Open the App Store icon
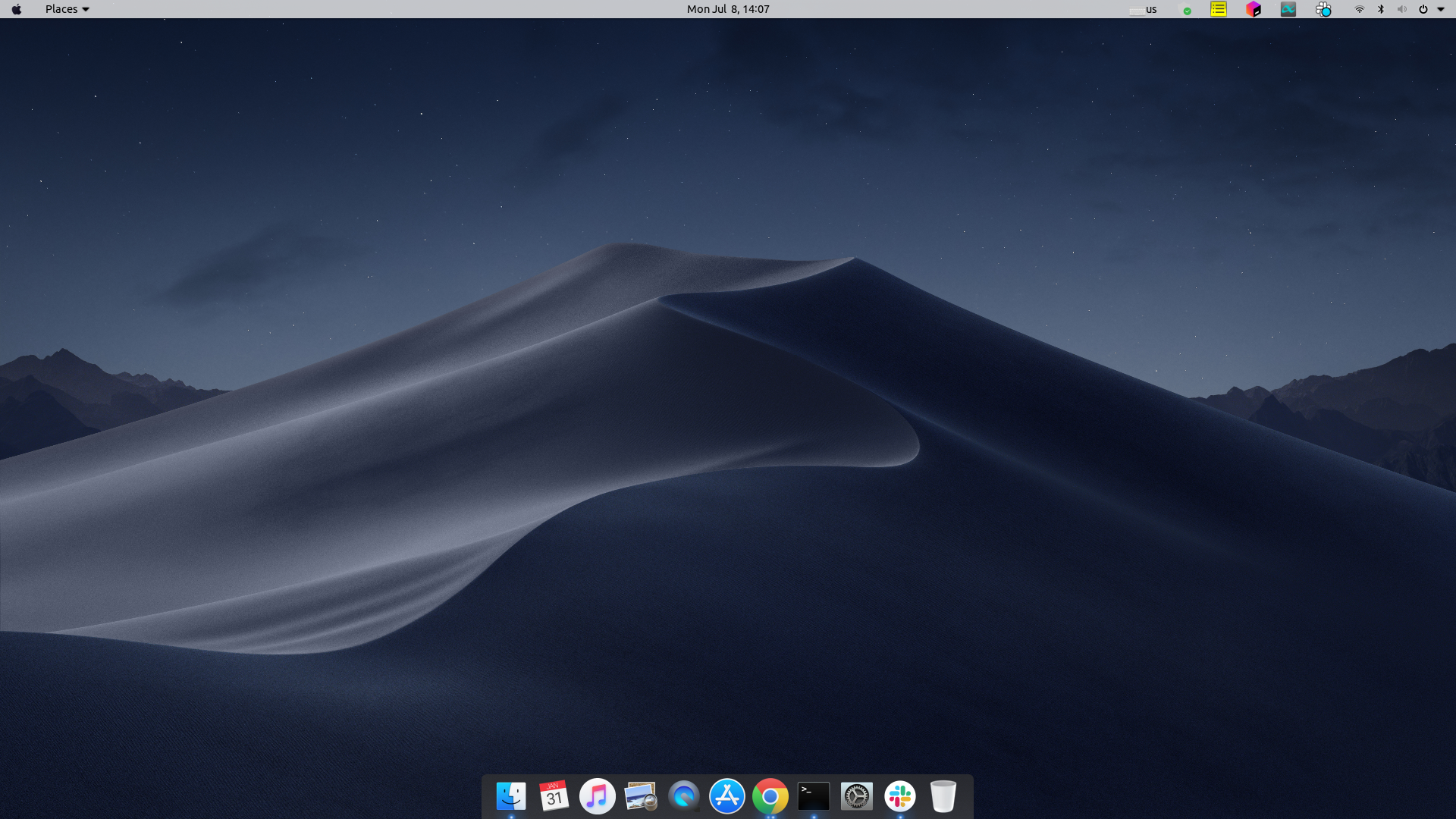 pyautogui.click(x=727, y=796)
